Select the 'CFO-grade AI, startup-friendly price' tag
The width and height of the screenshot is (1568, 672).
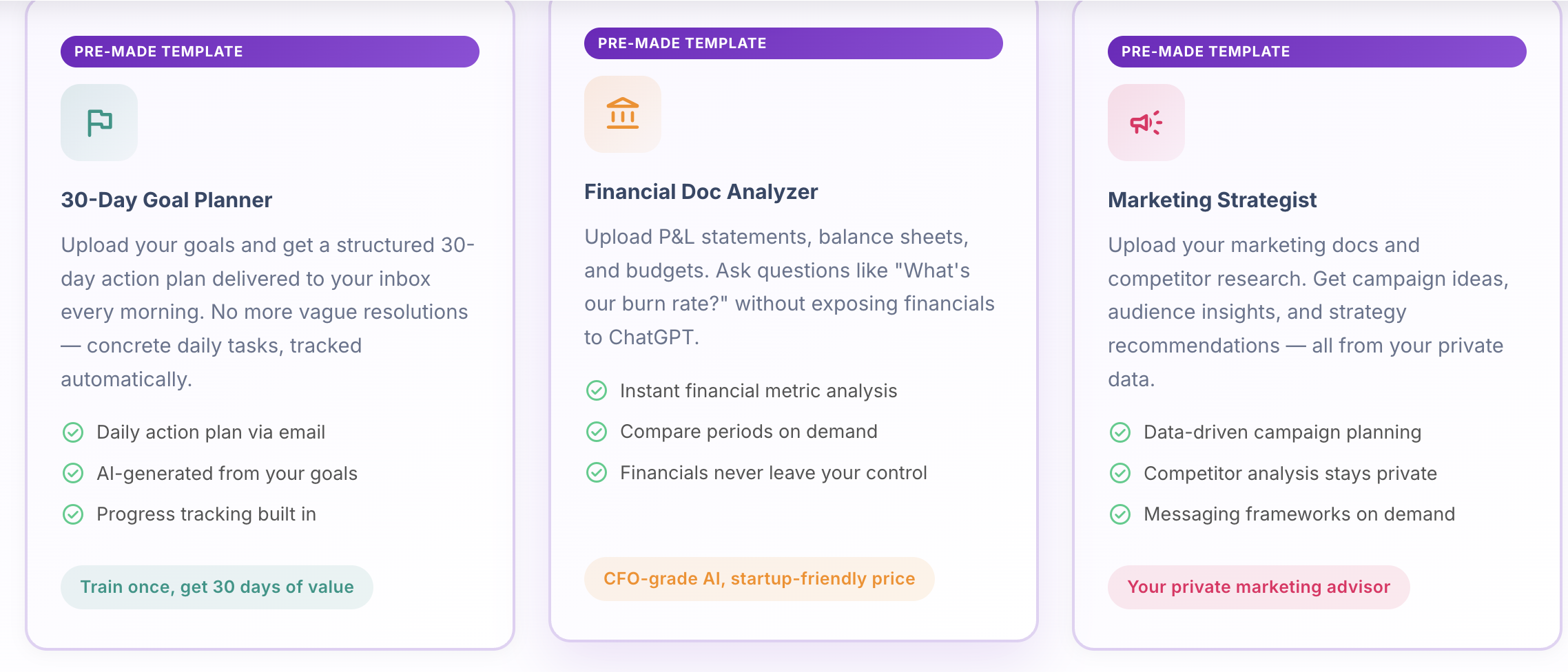[759, 578]
